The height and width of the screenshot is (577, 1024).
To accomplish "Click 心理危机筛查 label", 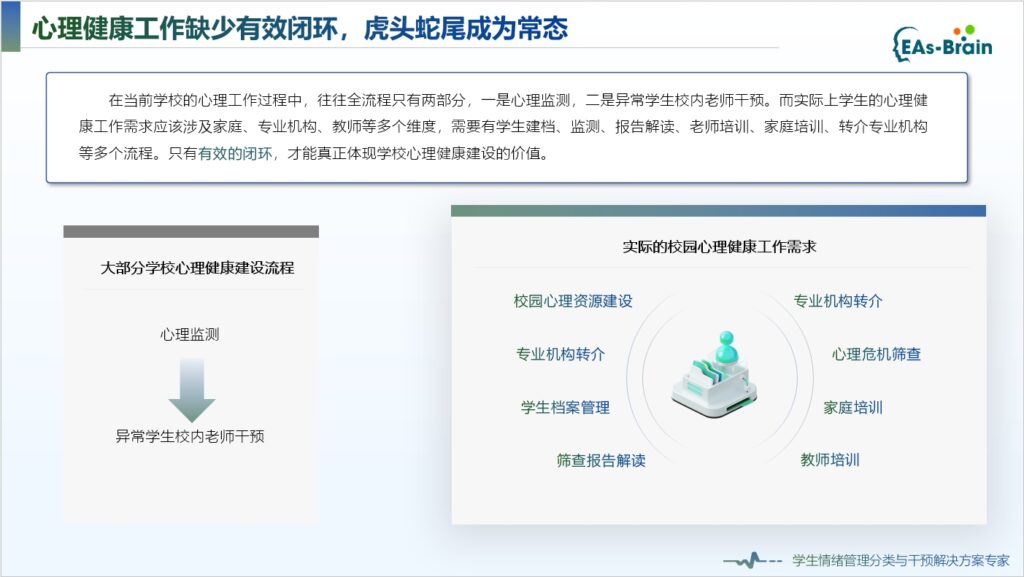I will (876, 354).
